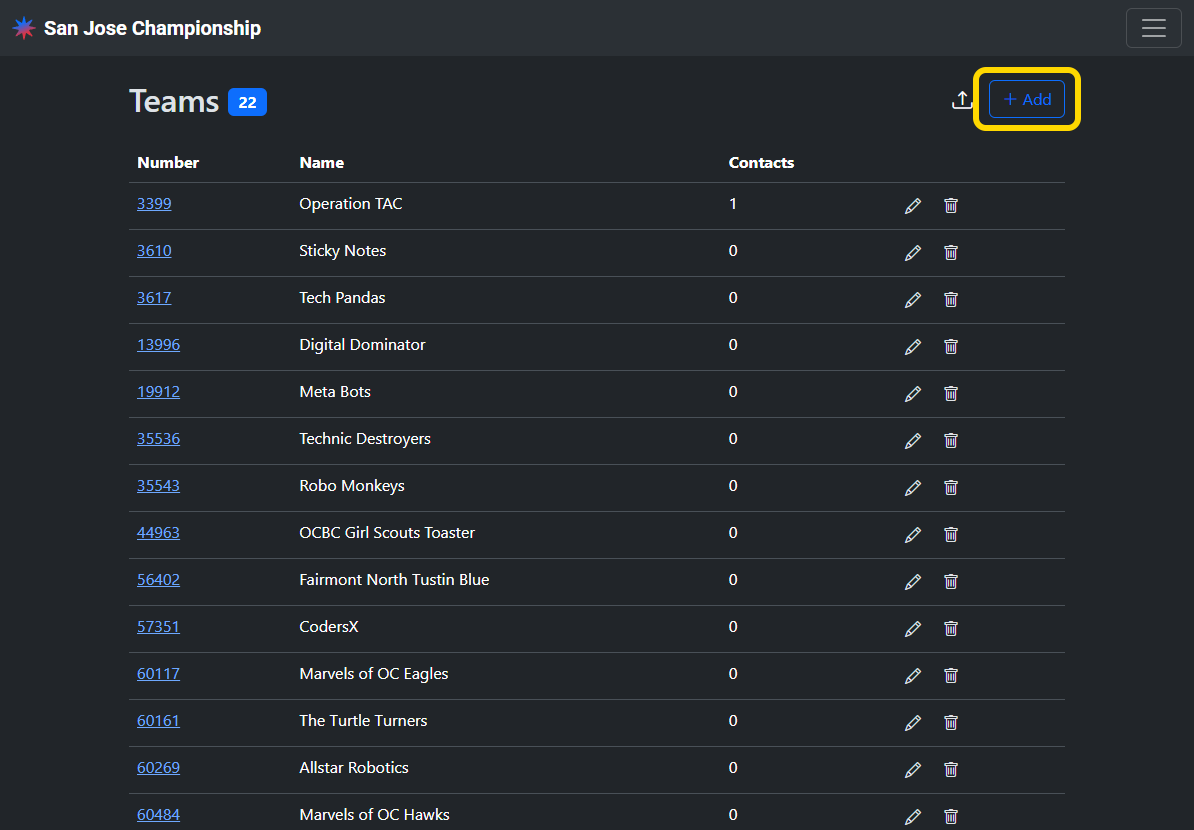Delete the Sticky Notes team
The height and width of the screenshot is (830, 1194).
tap(951, 253)
